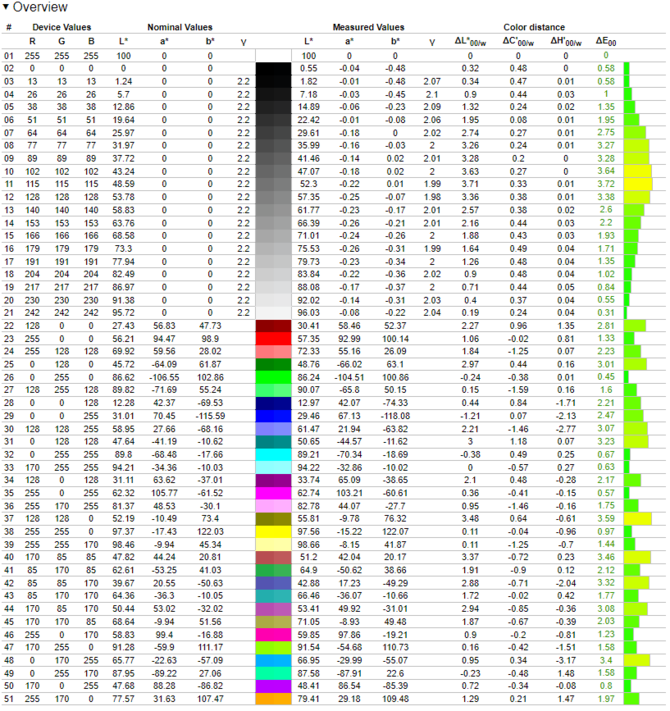
Task: Select the dark red swatch in row 22
Action: tap(273, 326)
